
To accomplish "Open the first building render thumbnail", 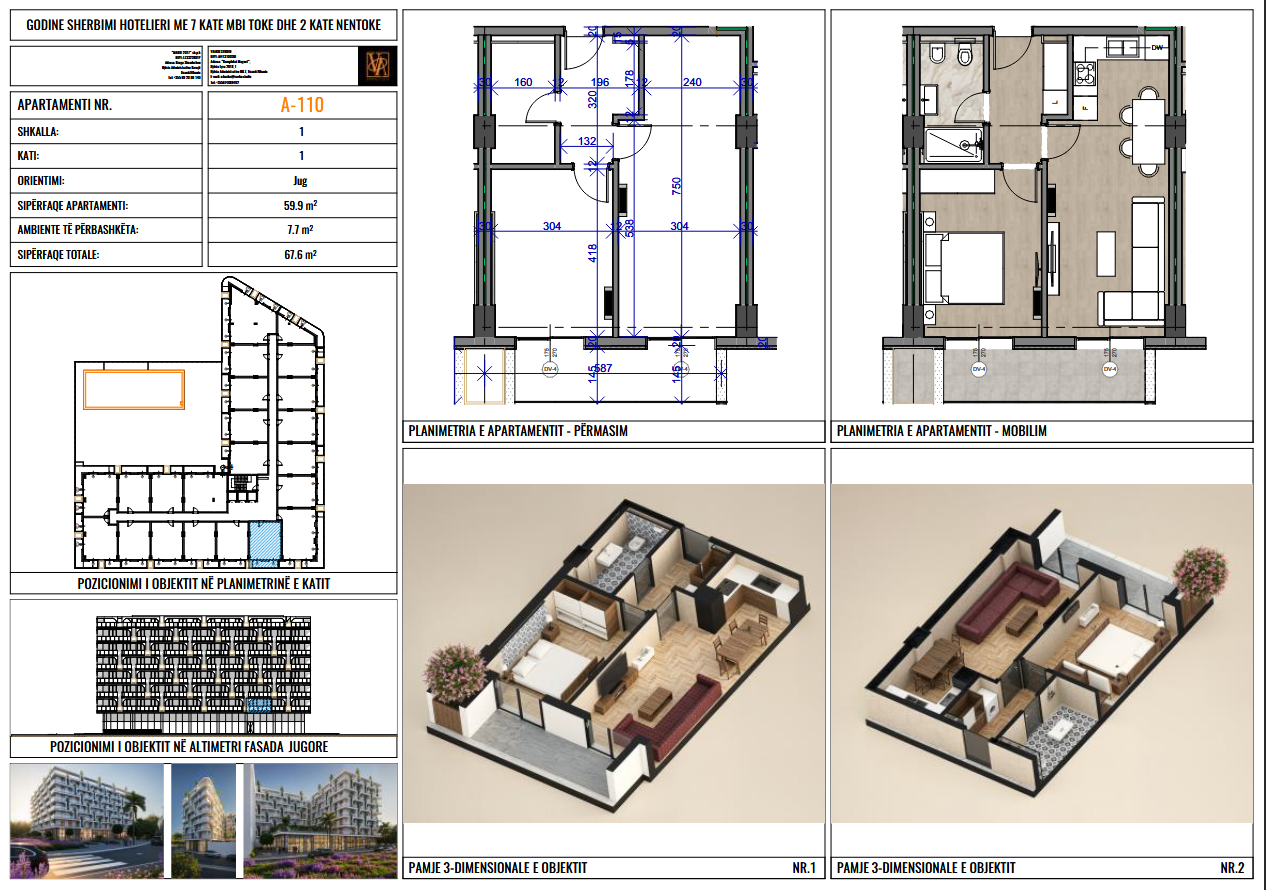I will [x=86, y=806].
